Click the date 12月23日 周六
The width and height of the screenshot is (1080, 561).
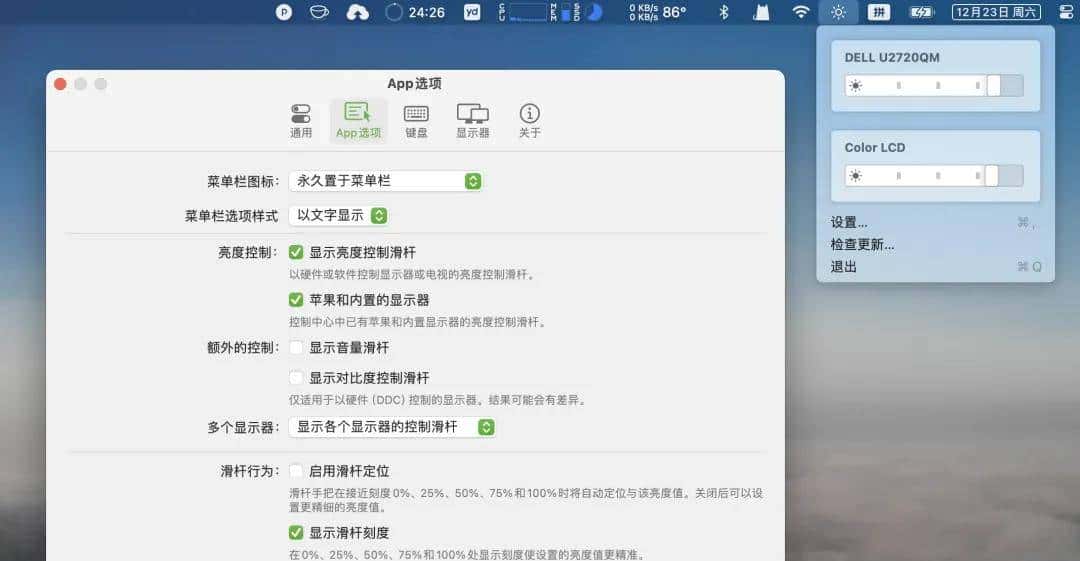[x=996, y=12]
